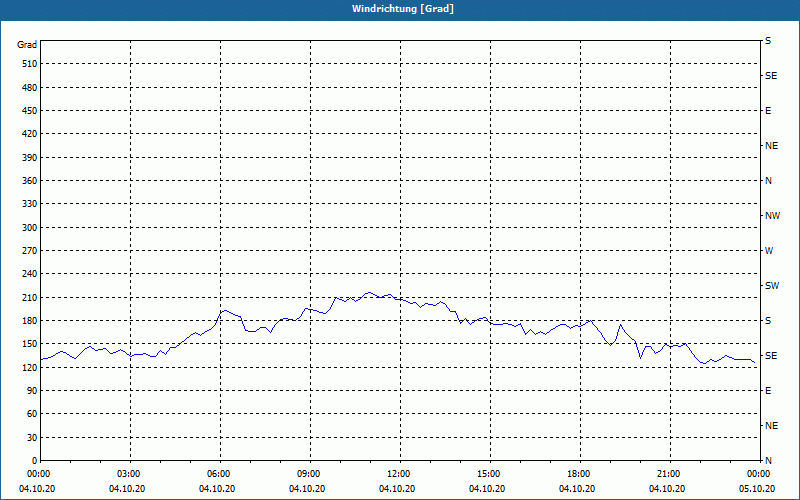The image size is (800, 500).
Task: Click the '12:00' time label
Action: point(398,473)
